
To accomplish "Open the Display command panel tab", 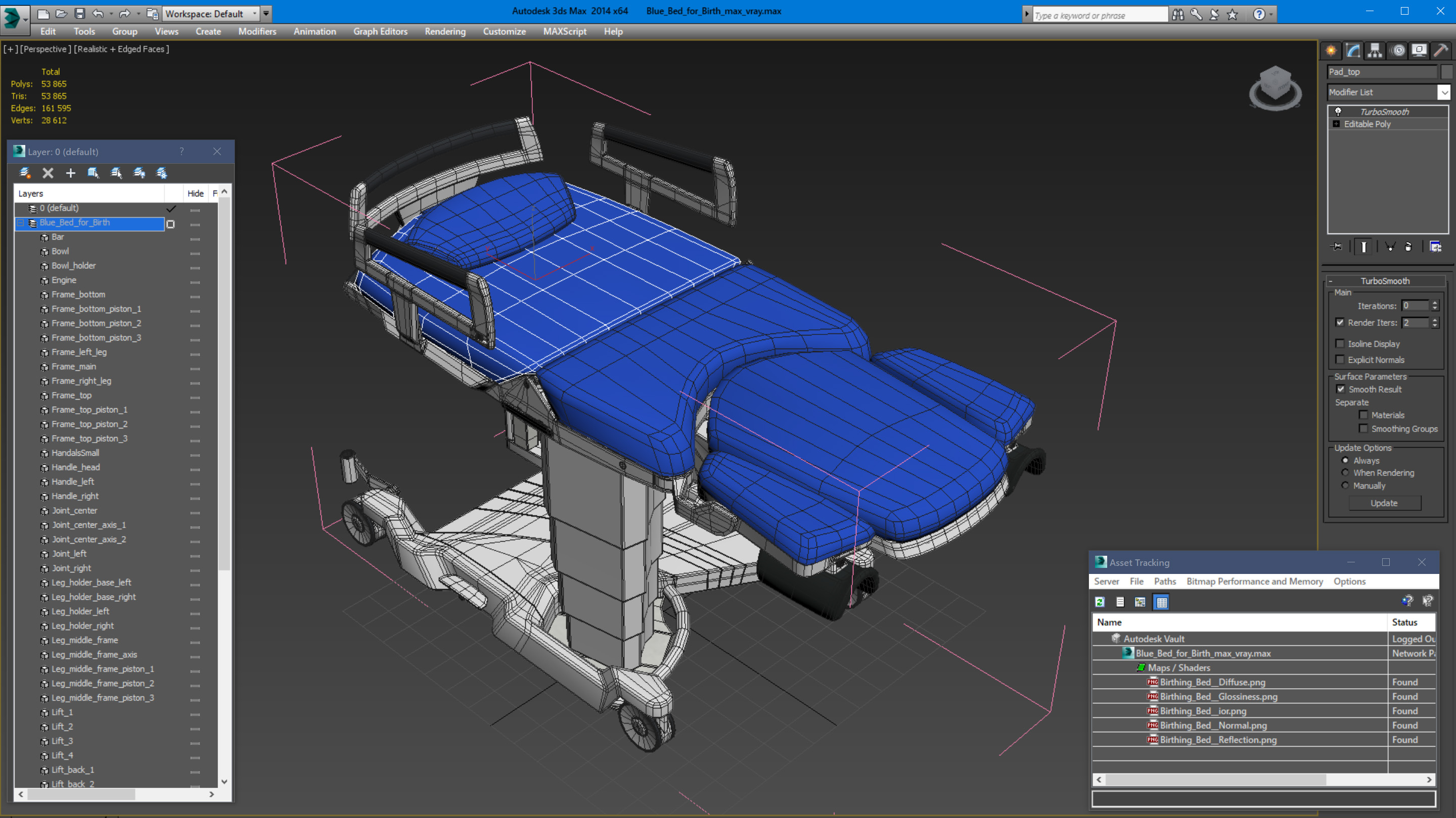I will [x=1419, y=51].
